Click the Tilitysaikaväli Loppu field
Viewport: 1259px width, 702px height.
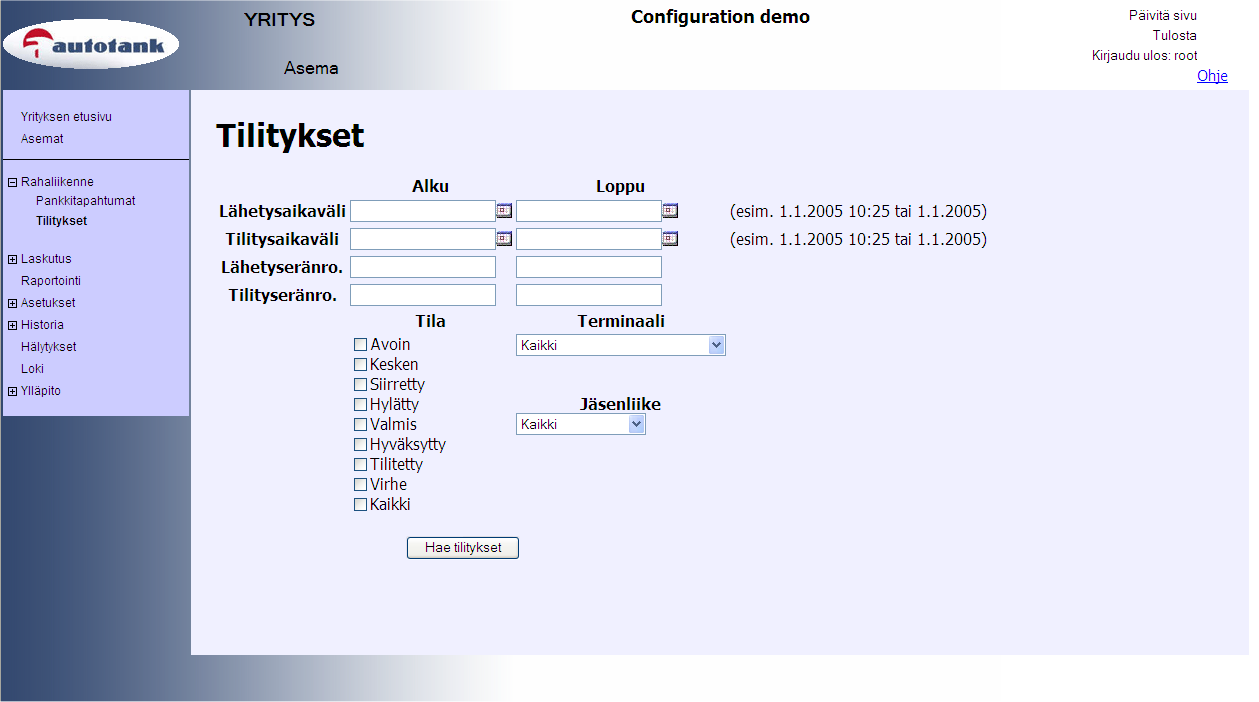589,239
